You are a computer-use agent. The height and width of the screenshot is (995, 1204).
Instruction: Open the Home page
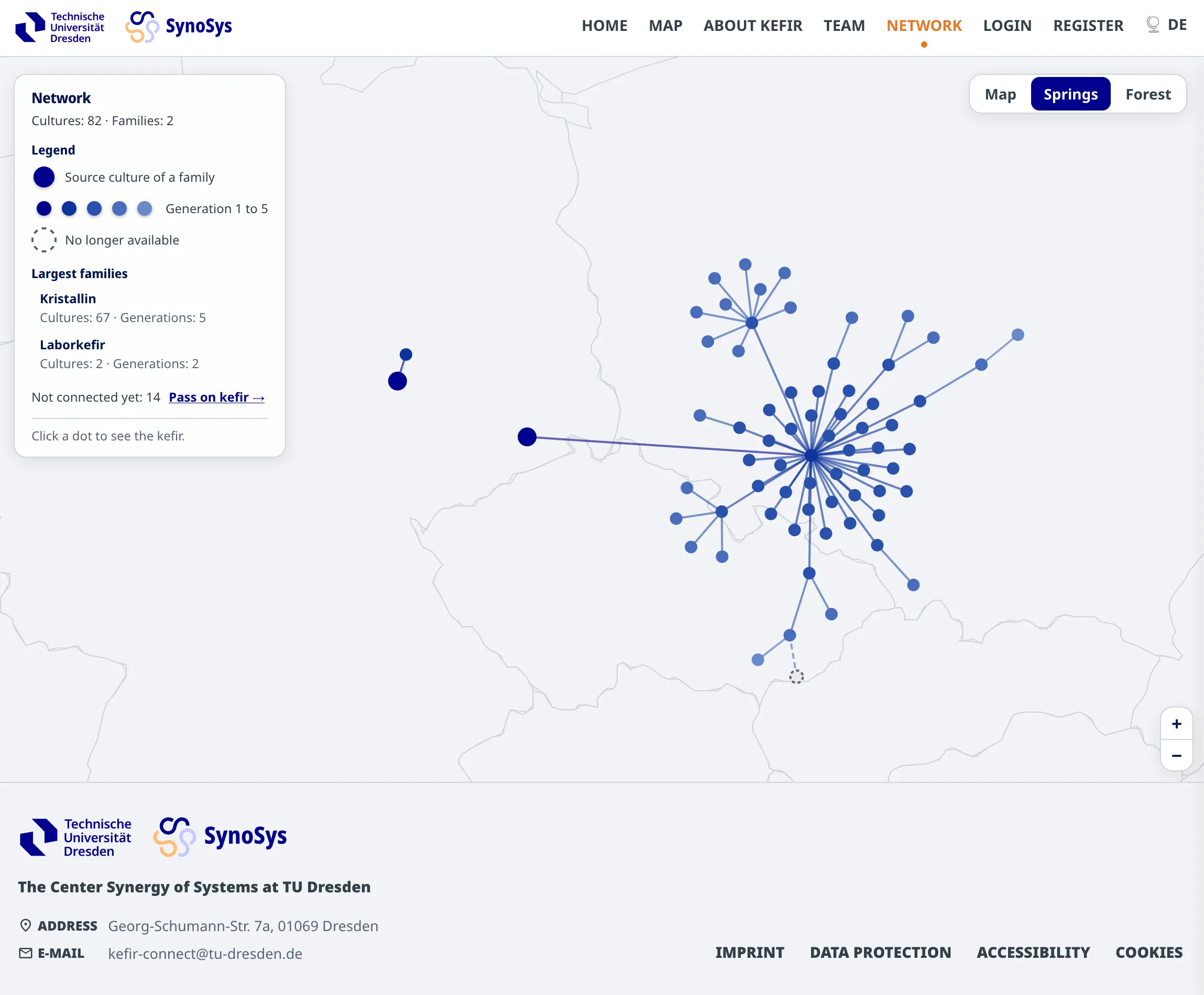click(604, 26)
